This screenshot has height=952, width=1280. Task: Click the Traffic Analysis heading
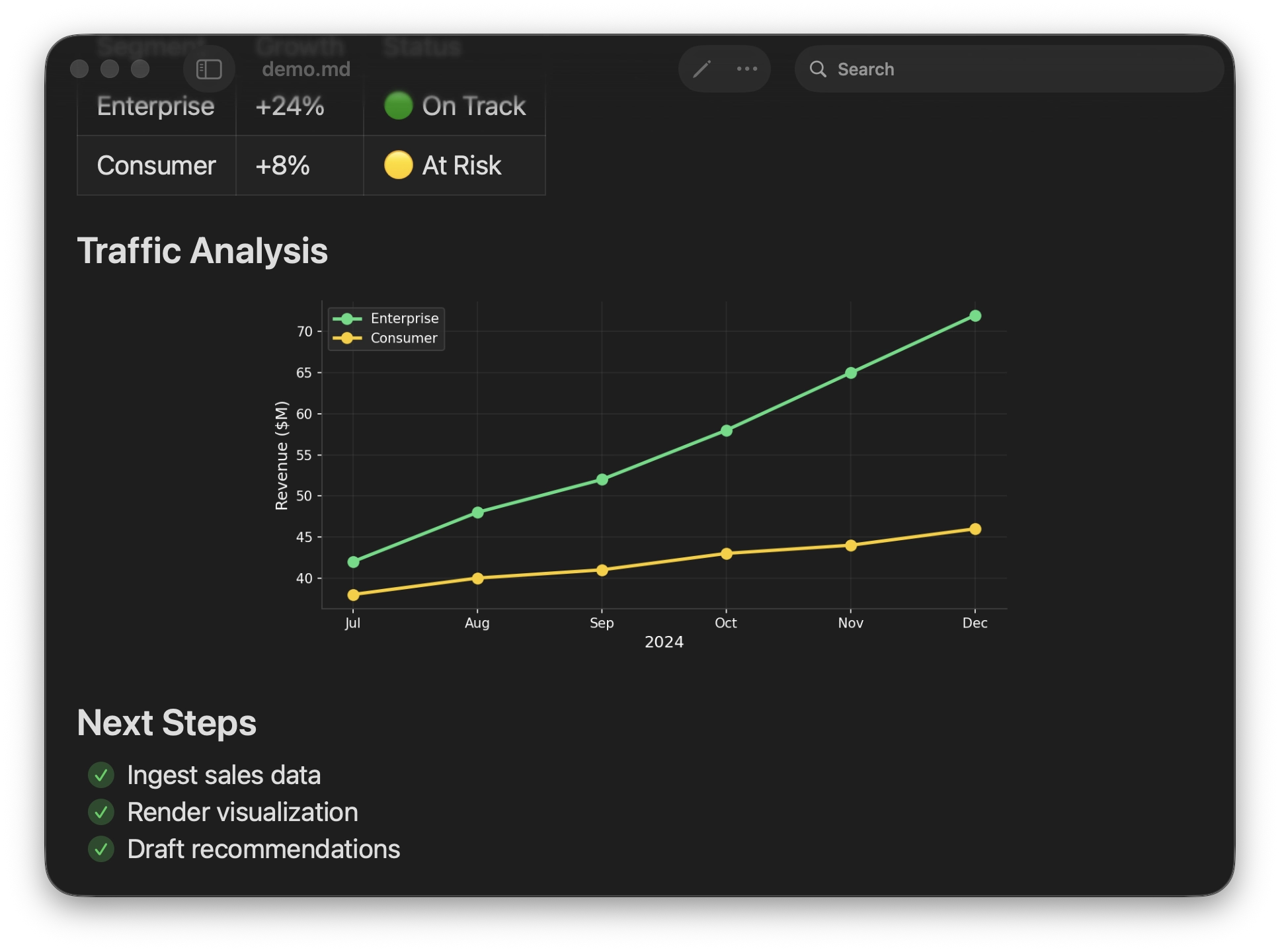click(x=202, y=251)
